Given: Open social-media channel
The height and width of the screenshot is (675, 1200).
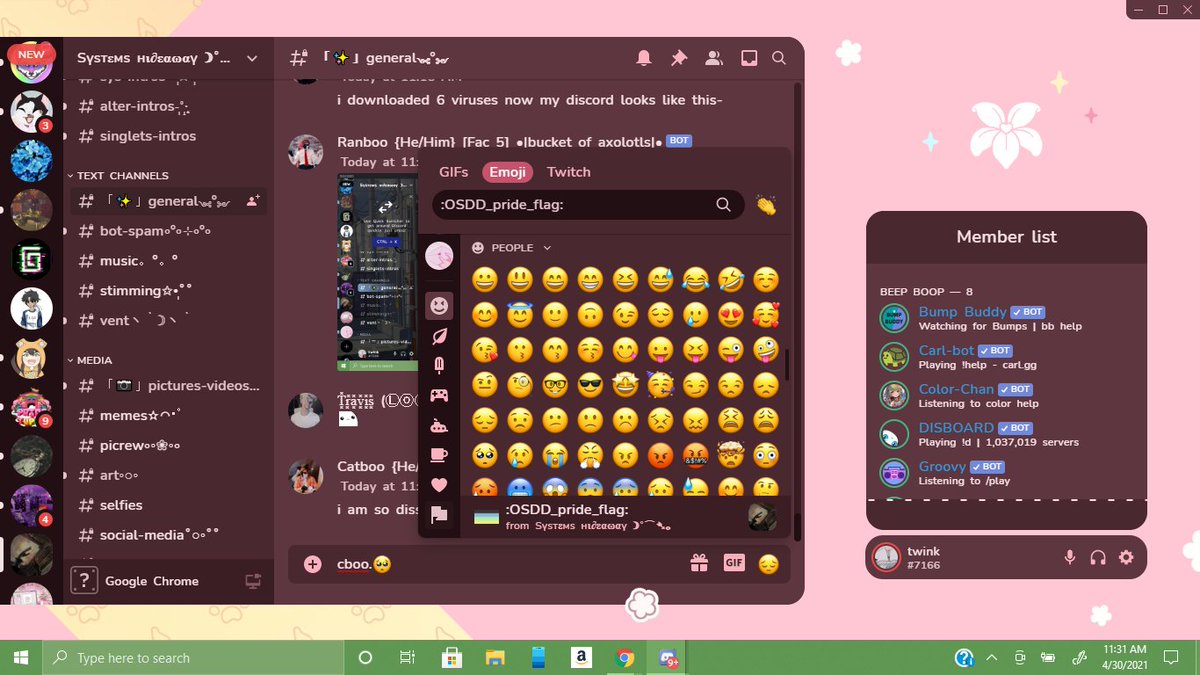Looking at the screenshot, I should (x=168, y=535).
